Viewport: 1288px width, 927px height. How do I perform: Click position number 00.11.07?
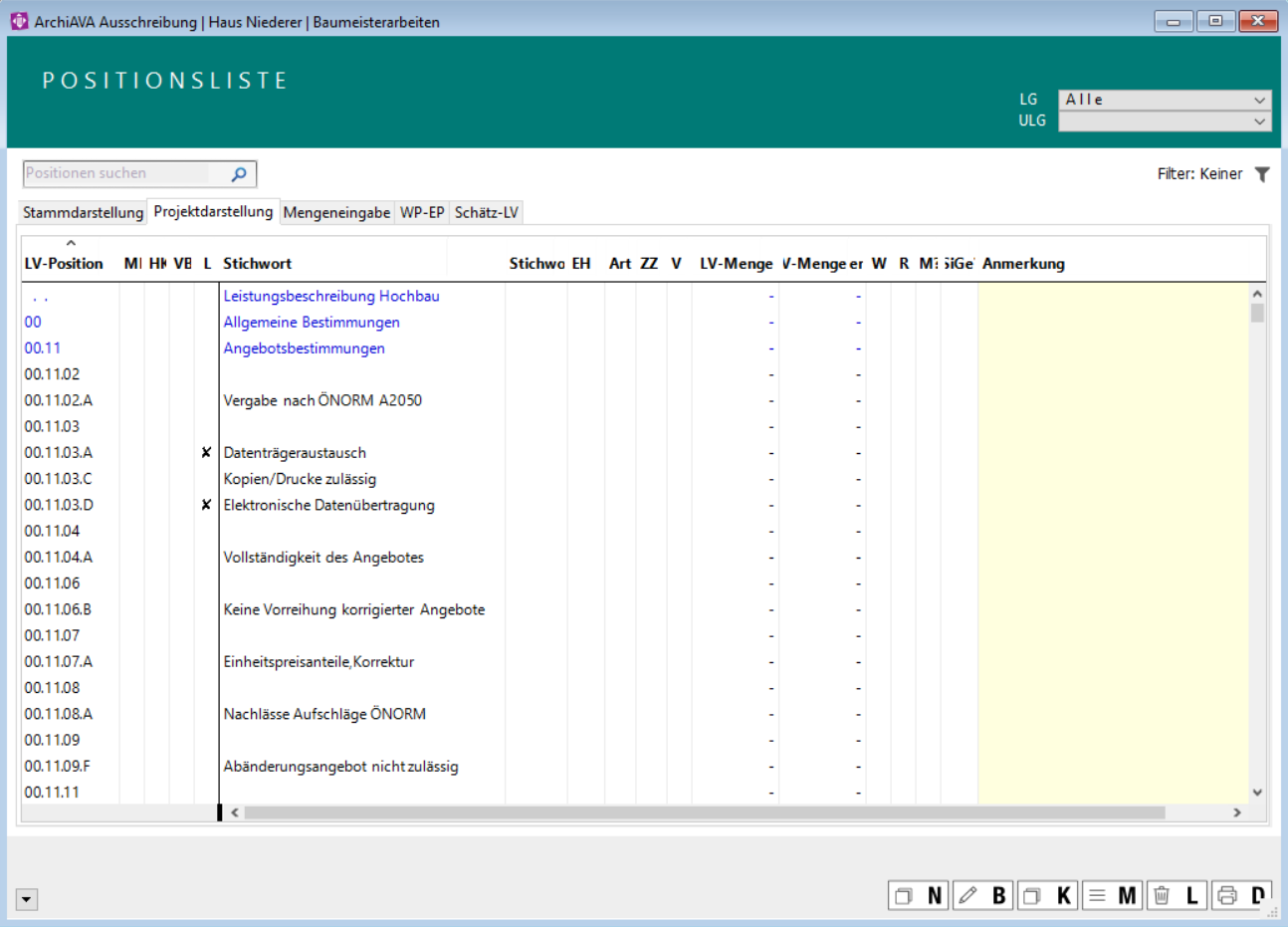click(x=52, y=635)
